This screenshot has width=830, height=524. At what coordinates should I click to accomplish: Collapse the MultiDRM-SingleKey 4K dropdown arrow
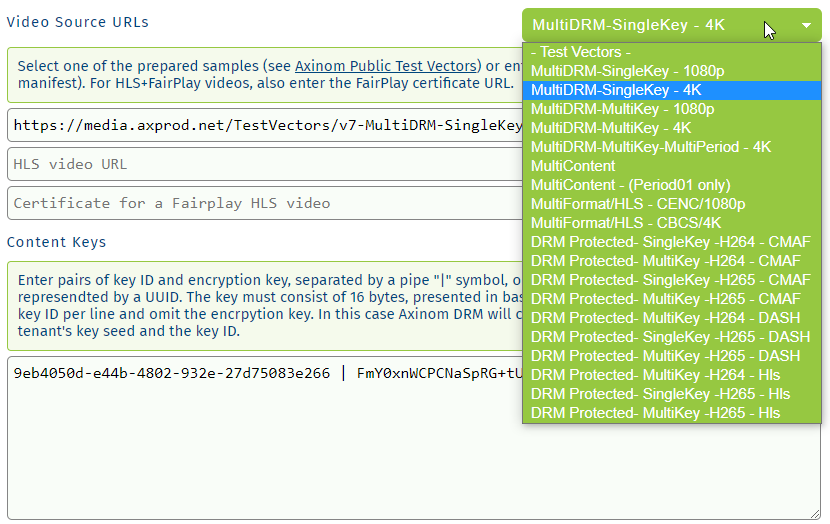(x=806, y=26)
